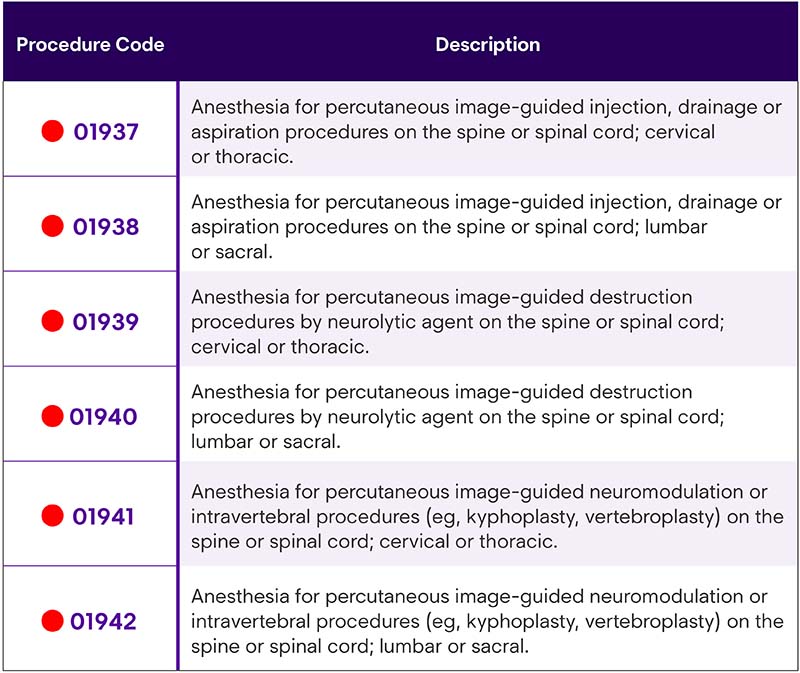Select the 01937 cervical or thoracic injection description
The image size is (800, 673).
coord(486,132)
